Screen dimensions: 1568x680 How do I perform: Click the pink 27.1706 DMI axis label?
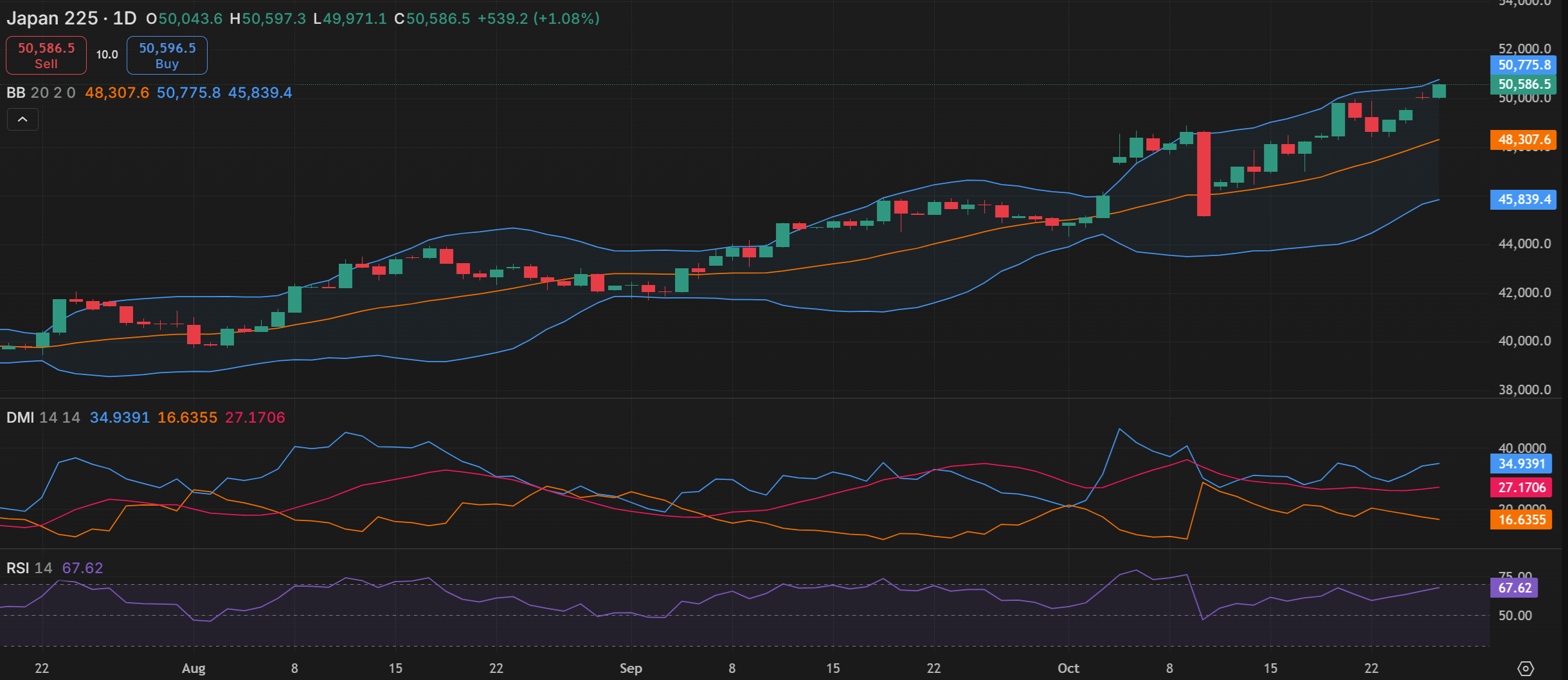click(1520, 488)
